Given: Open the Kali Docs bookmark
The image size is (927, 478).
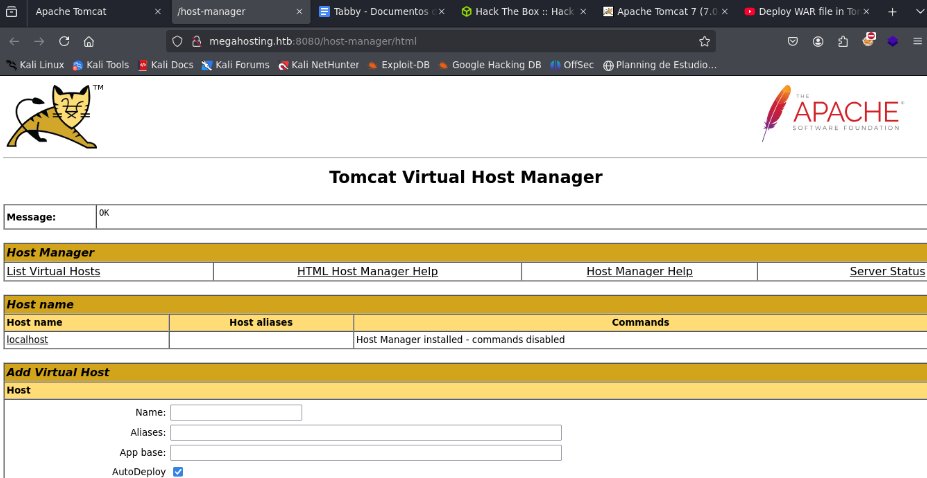Looking at the screenshot, I should tap(166, 65).
